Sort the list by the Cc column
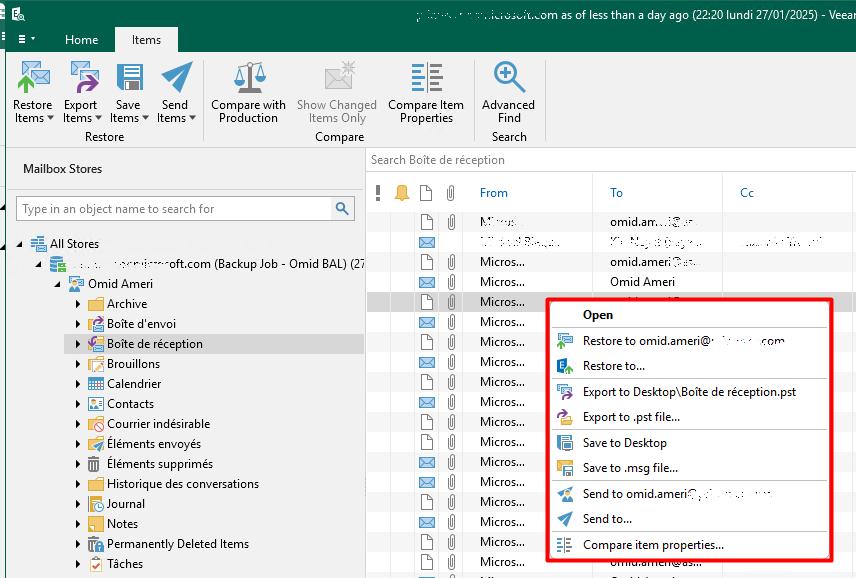The width and height of the screenshot is (856, 578). 746,193
